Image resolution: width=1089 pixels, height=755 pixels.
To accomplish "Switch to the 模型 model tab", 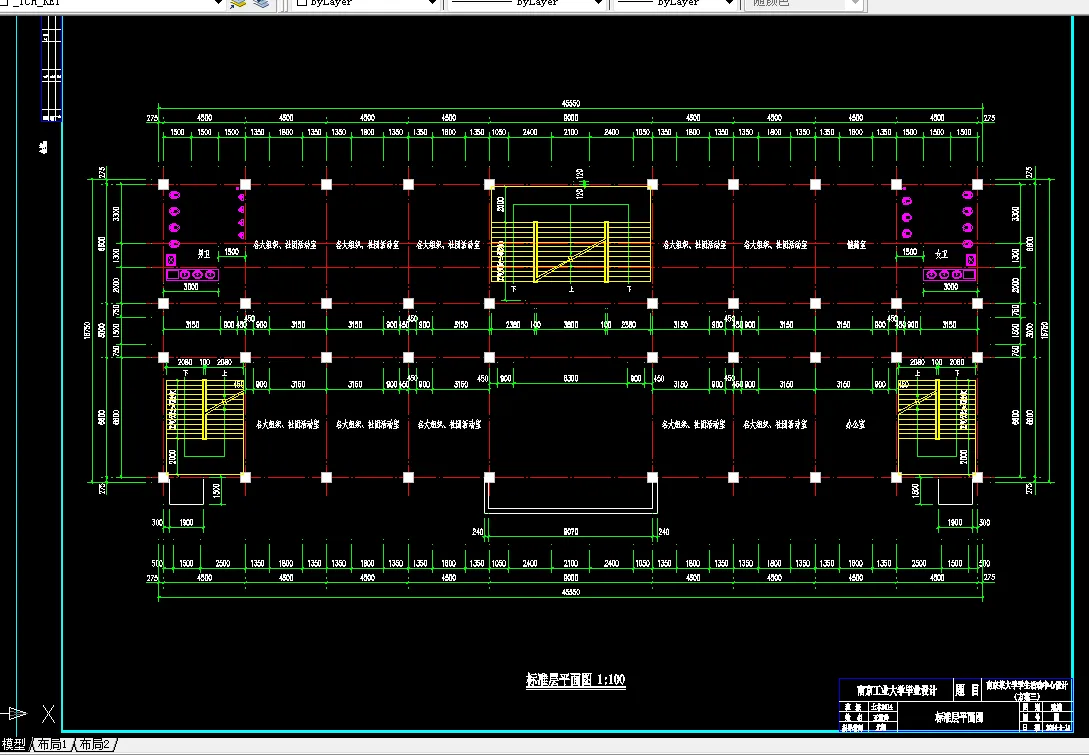I will click(14, 745).
